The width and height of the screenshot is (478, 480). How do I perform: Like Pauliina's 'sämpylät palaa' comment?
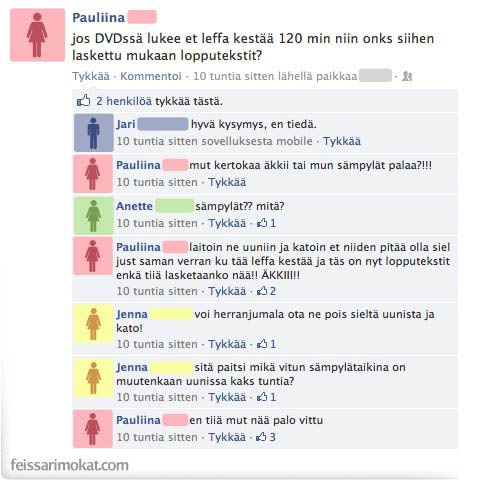[x=227, y=182]
